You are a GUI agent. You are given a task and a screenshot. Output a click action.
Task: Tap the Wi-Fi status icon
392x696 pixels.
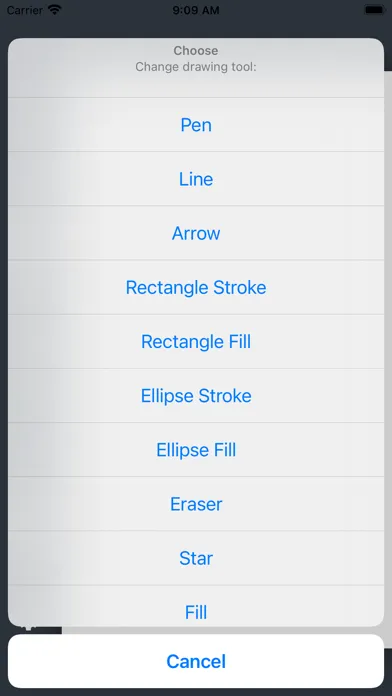(55, 10)
